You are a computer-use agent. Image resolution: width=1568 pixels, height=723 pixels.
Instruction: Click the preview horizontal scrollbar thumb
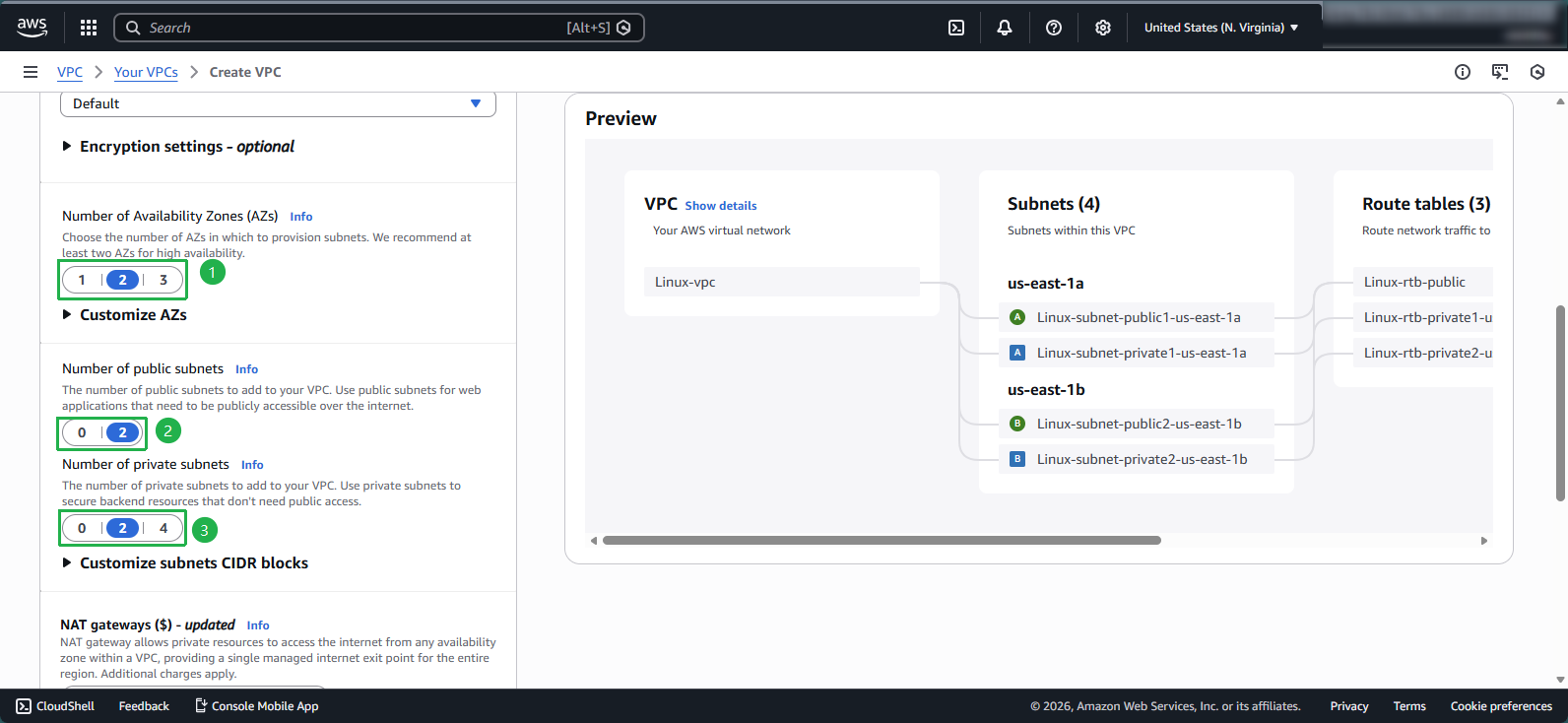[882, 540]
